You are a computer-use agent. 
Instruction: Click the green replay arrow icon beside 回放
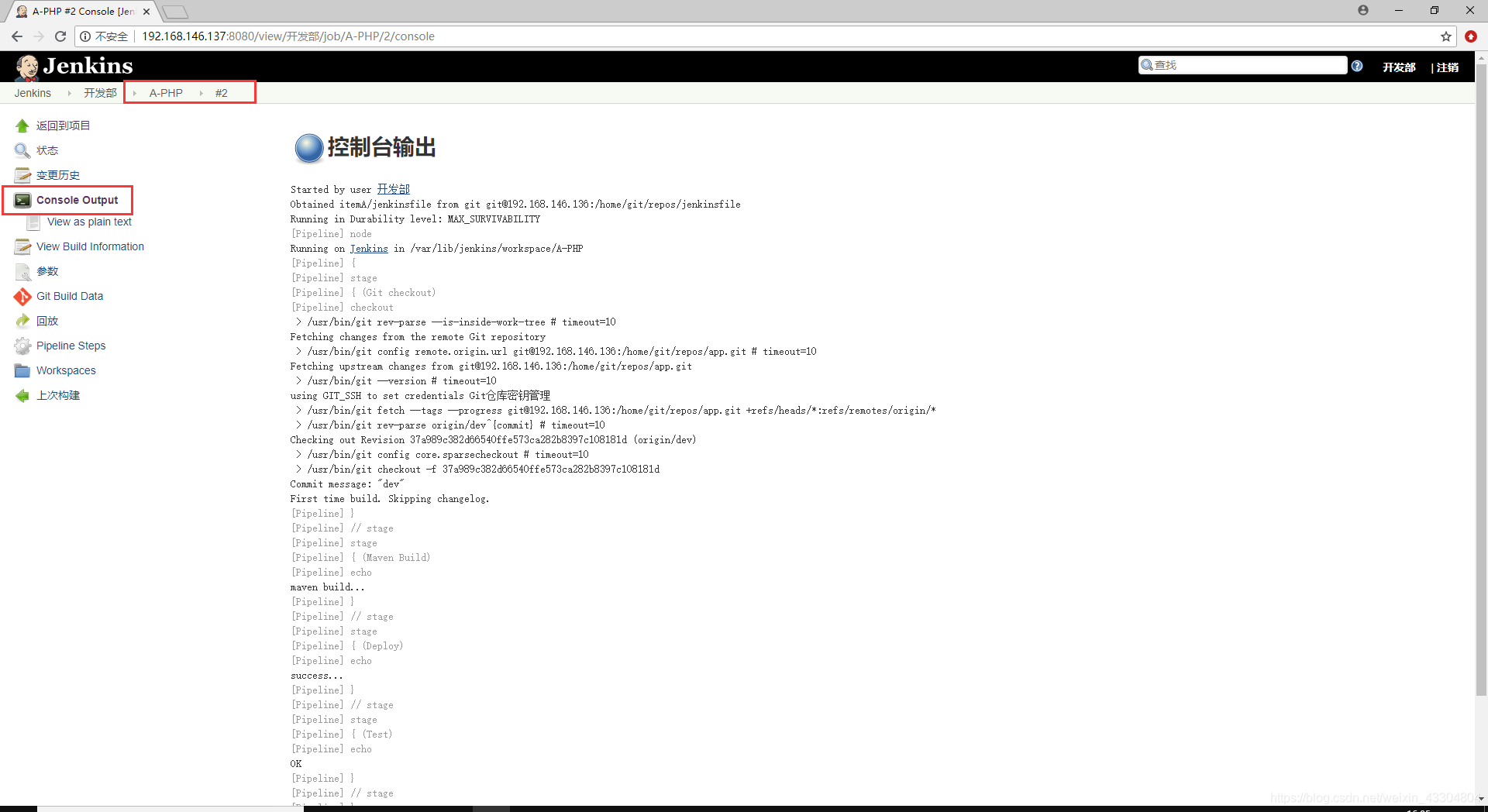point(22,321)
